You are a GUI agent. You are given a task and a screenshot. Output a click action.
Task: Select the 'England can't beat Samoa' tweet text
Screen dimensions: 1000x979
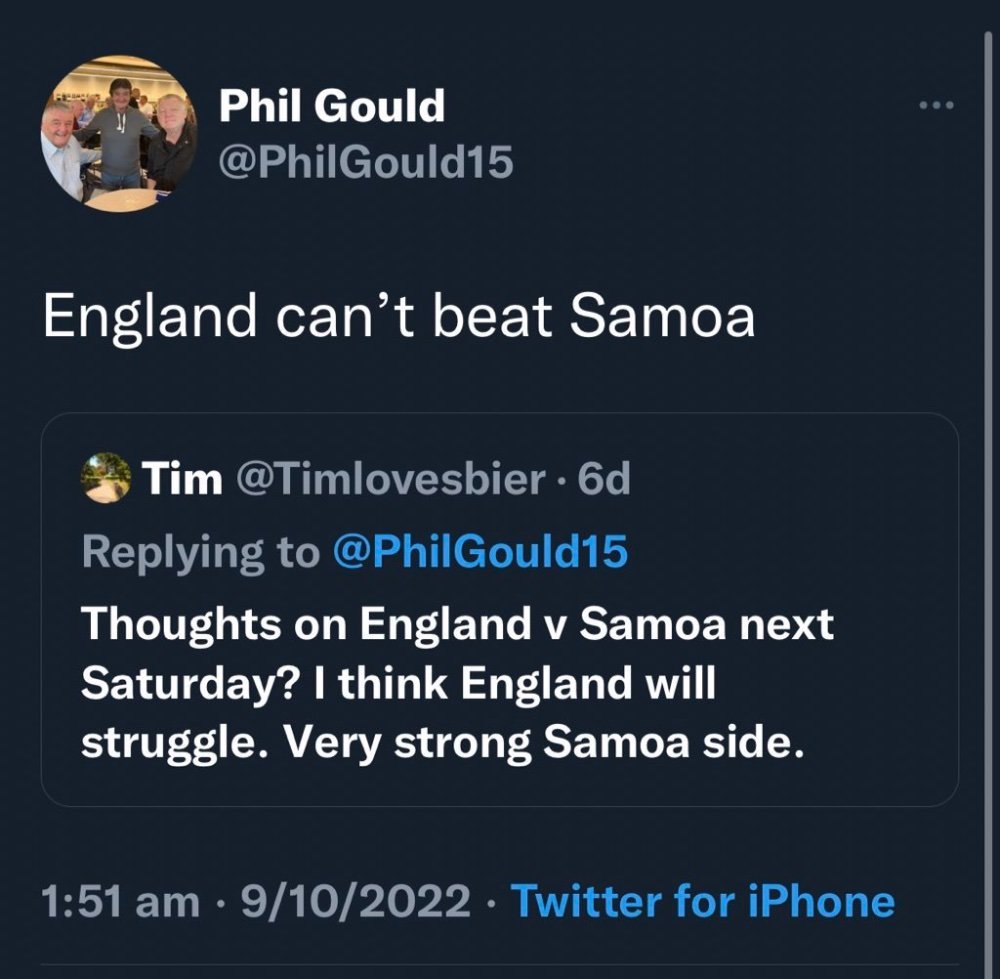click(399, 317)
